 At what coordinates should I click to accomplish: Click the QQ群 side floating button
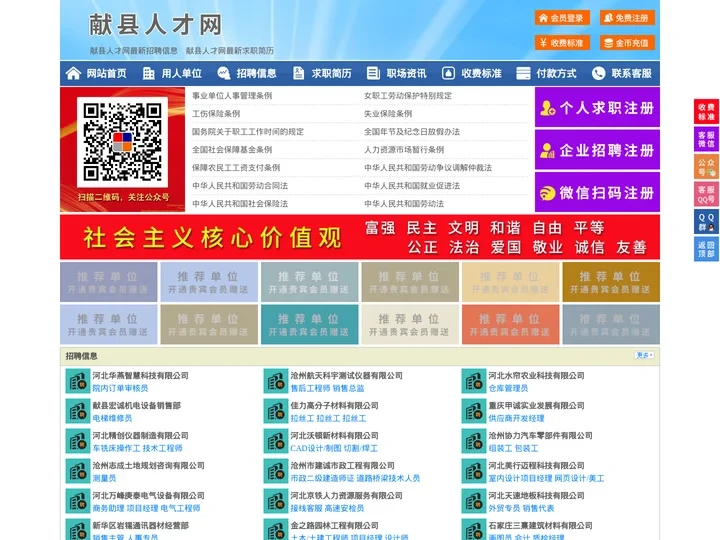pyautogui.click(x=706, y=222)
